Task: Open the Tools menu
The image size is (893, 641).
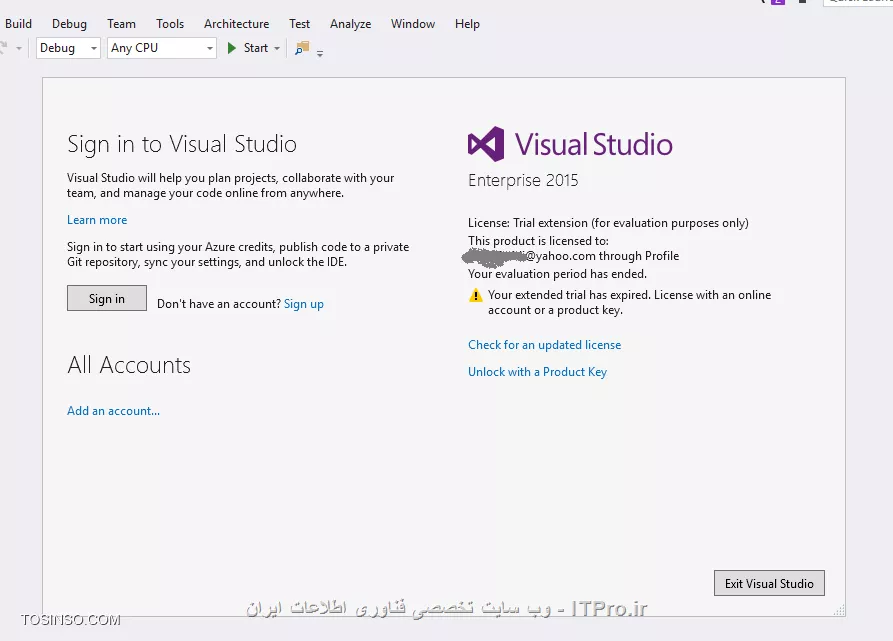Action: [170, 24]
